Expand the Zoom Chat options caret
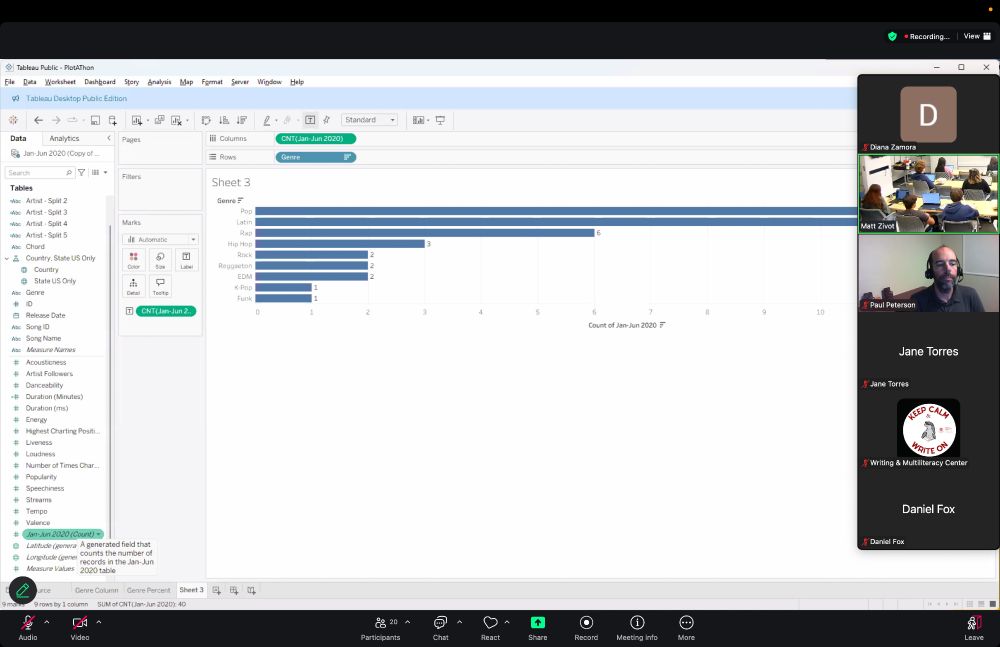This screenshot has width=1000, height=647. tap(460, 621)
